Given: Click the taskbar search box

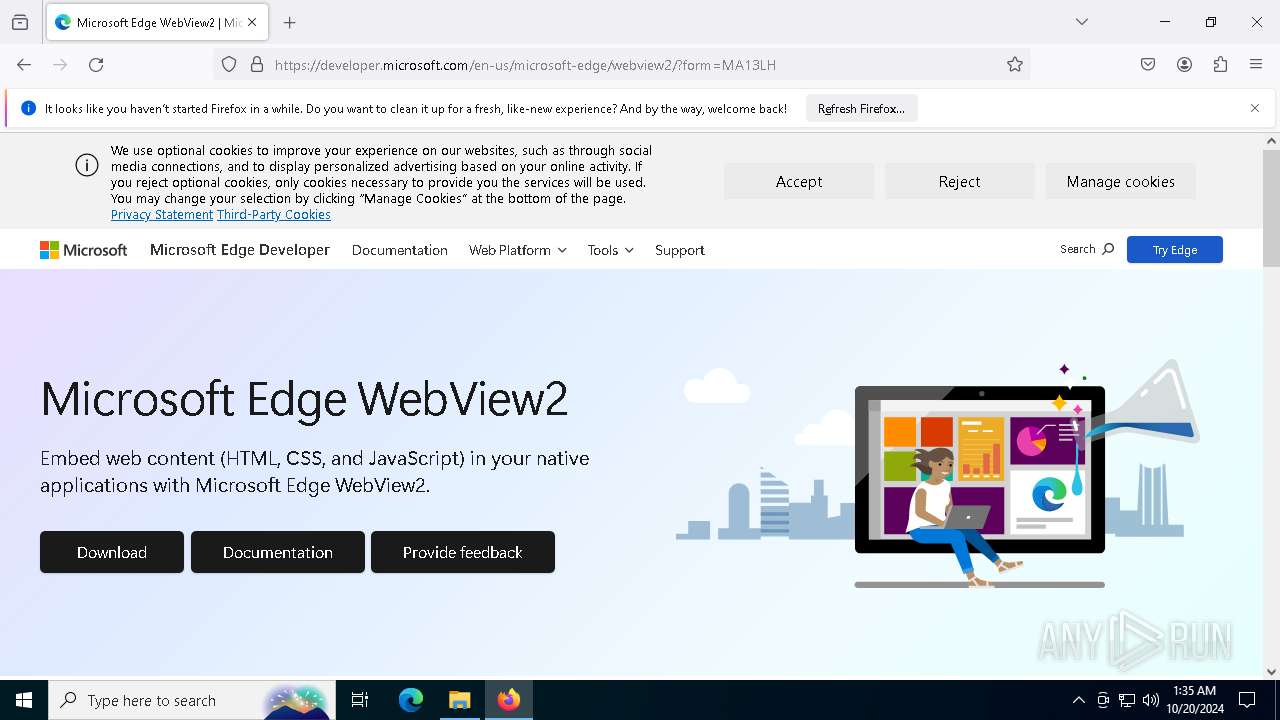Looking at the screenshot, I should (190, 700).
